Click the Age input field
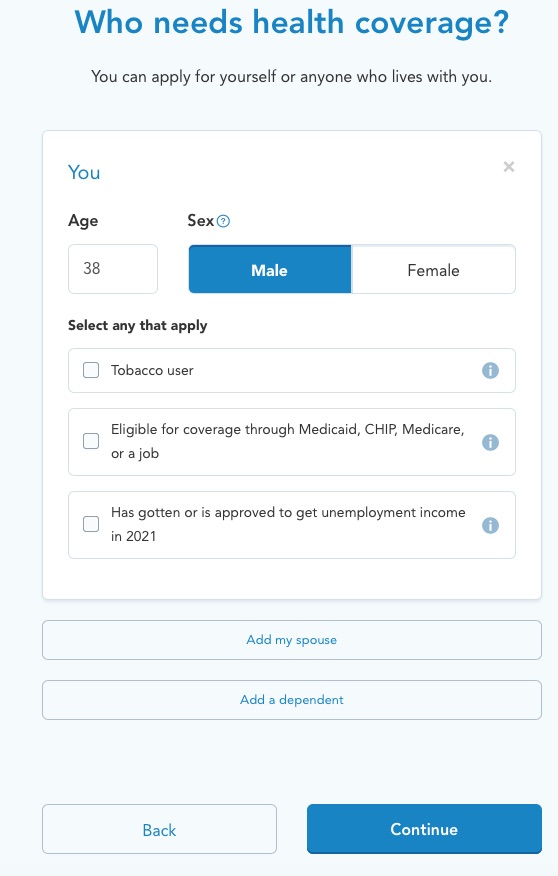The image size is (558, 876). click(113, 269)
